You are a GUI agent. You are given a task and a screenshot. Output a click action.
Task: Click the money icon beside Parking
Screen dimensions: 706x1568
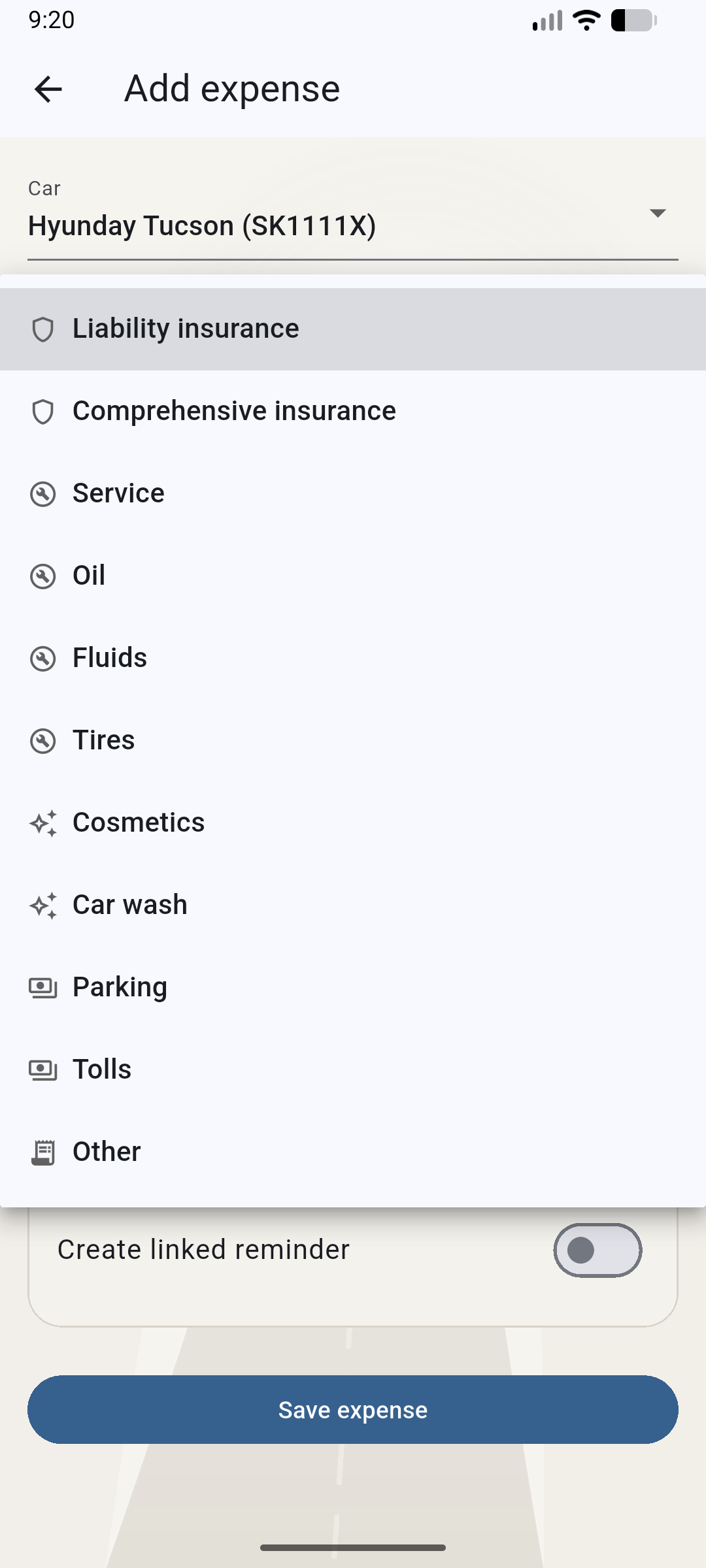[43, 988]
